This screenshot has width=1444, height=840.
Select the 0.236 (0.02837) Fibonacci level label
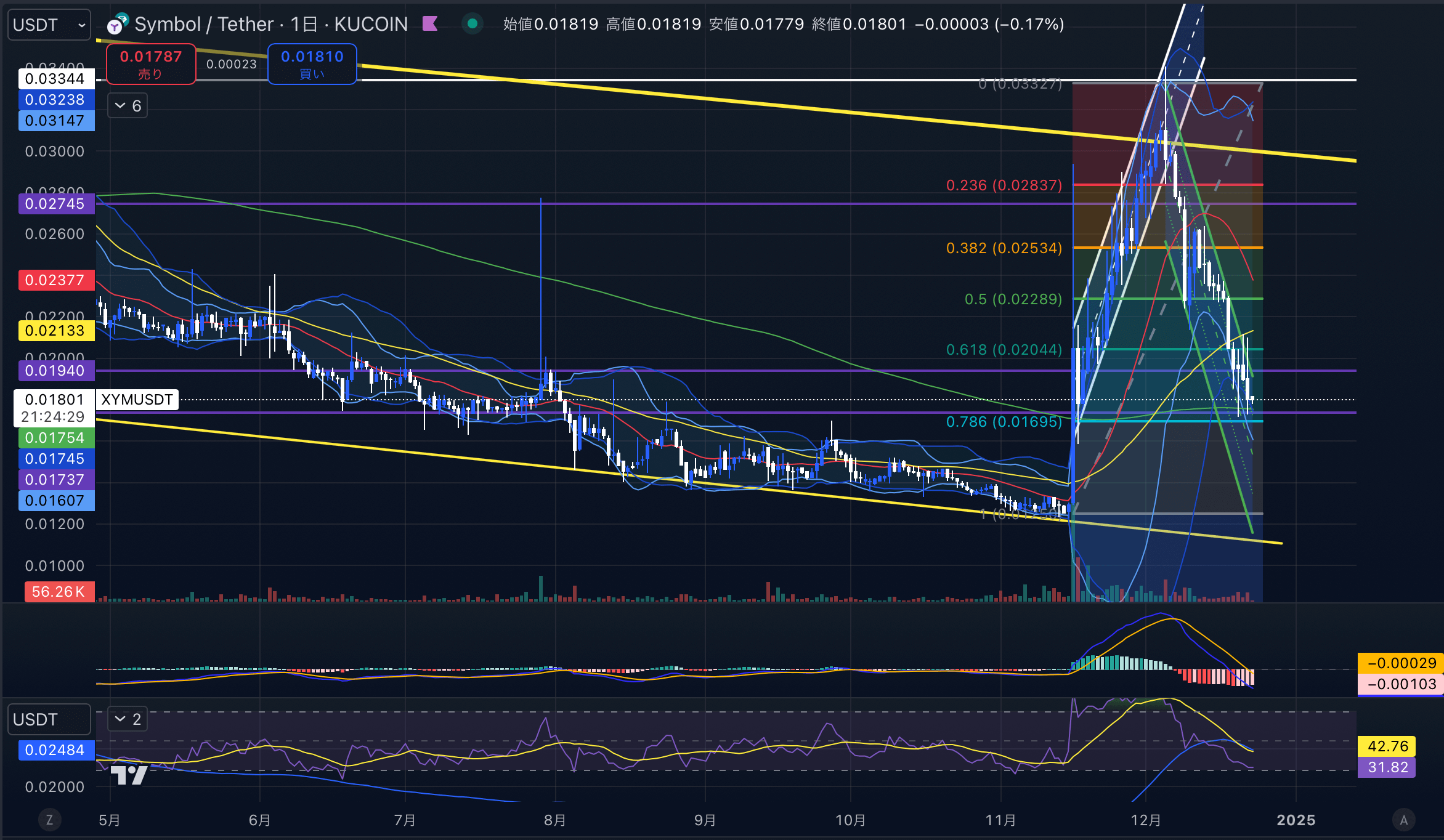coord(1004,185)
